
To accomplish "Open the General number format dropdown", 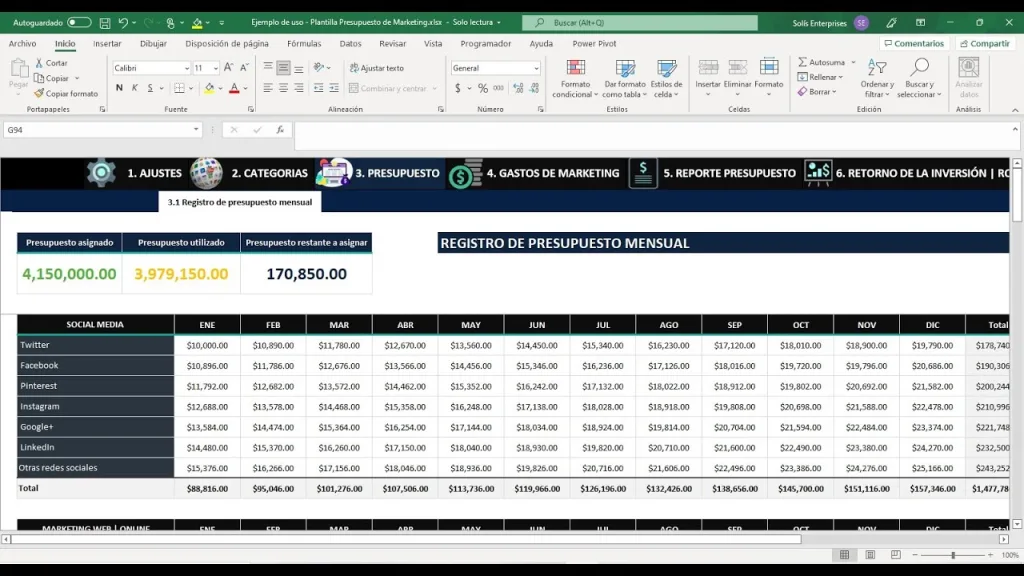I will tap(536, 68).
